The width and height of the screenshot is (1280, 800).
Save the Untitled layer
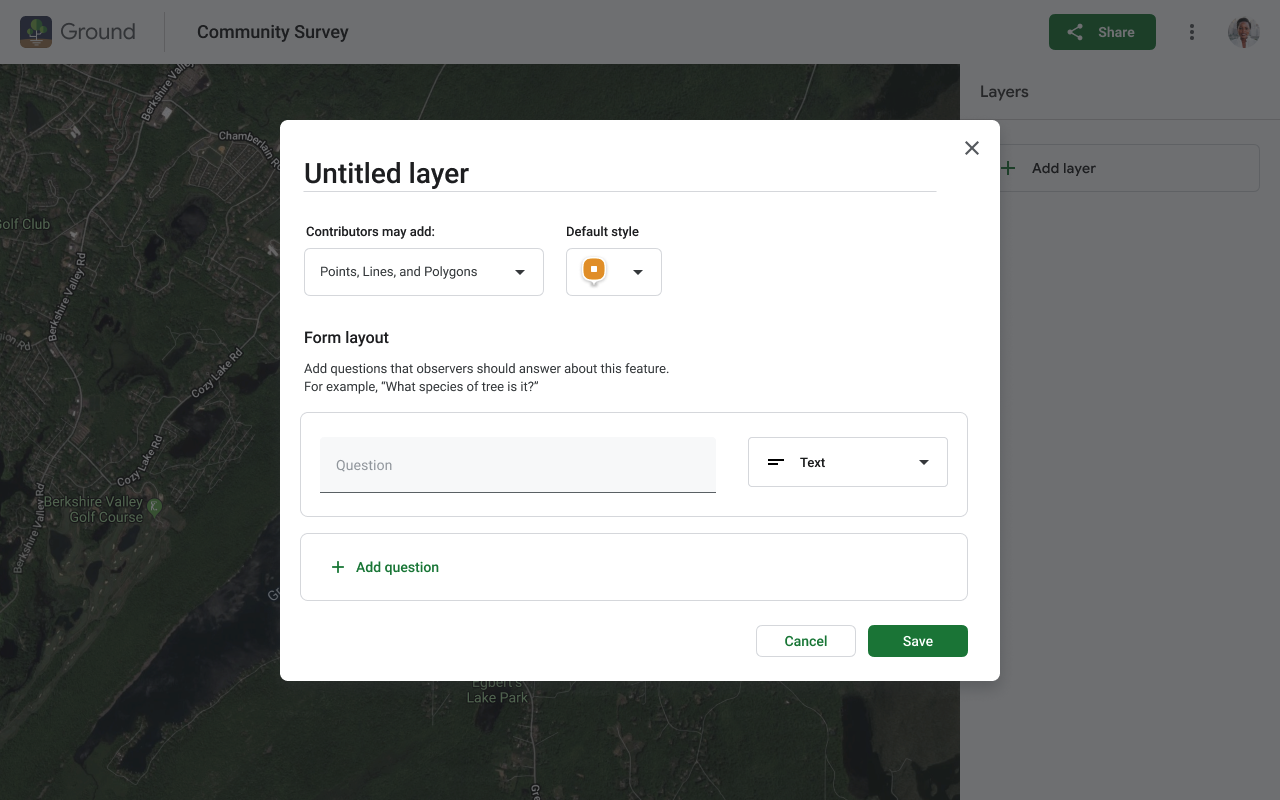pyautogui.click(x=917, y=640)
